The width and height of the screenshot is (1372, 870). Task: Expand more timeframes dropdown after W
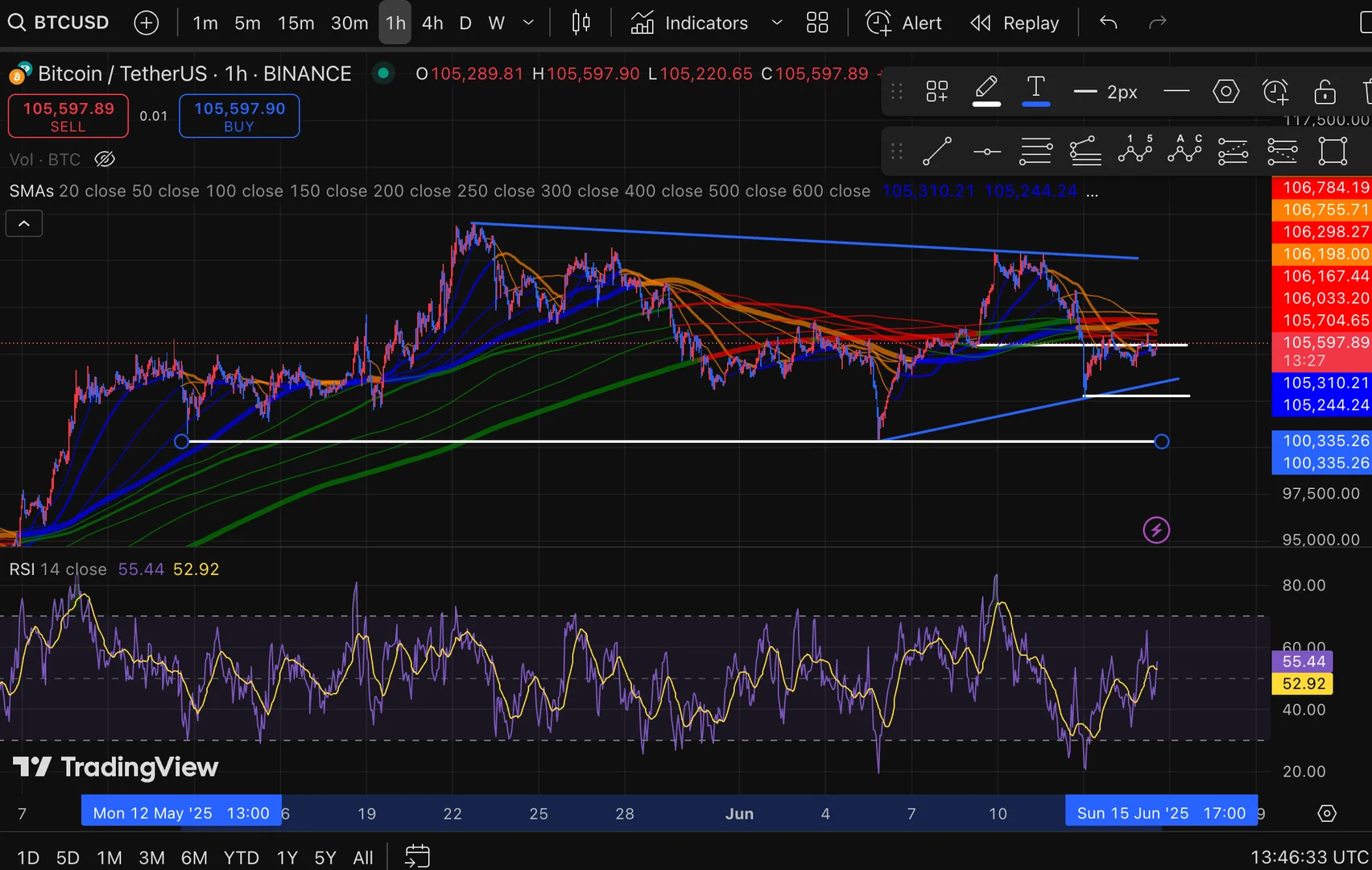(x=528, y=23)
